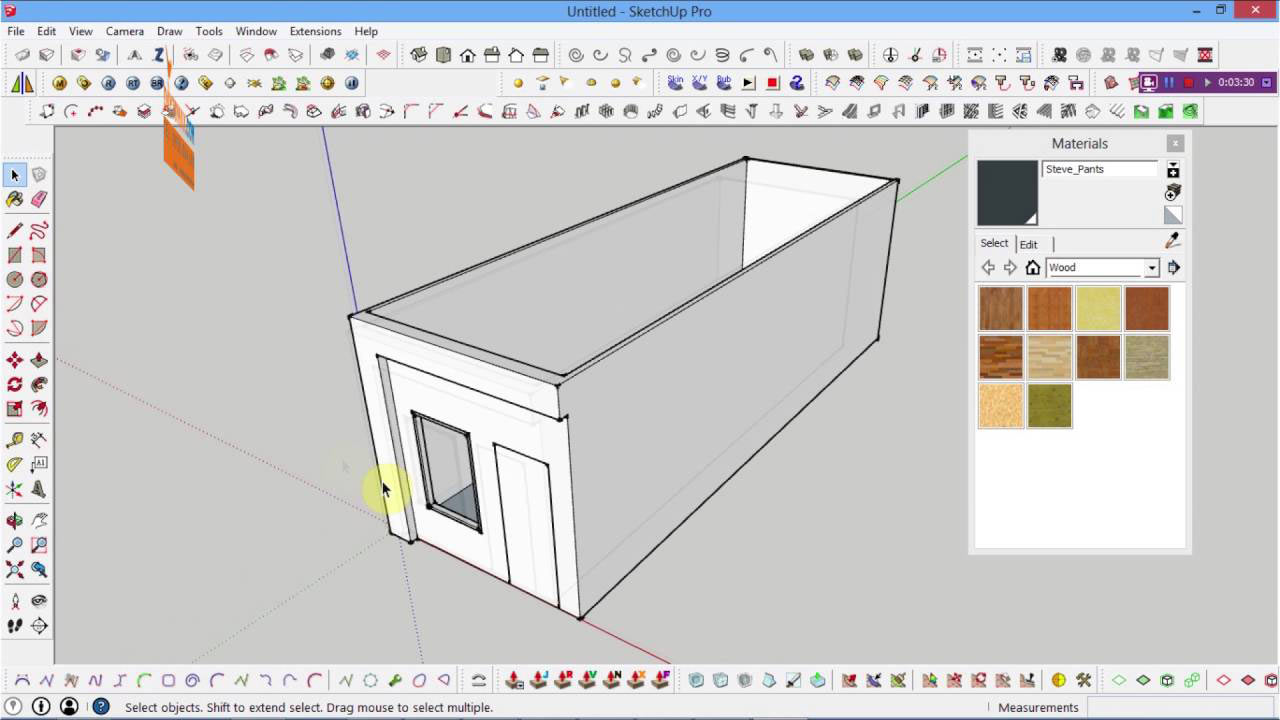Open the Camera menu
Viewport: 1280px width, 720px height.
(125, 31)
